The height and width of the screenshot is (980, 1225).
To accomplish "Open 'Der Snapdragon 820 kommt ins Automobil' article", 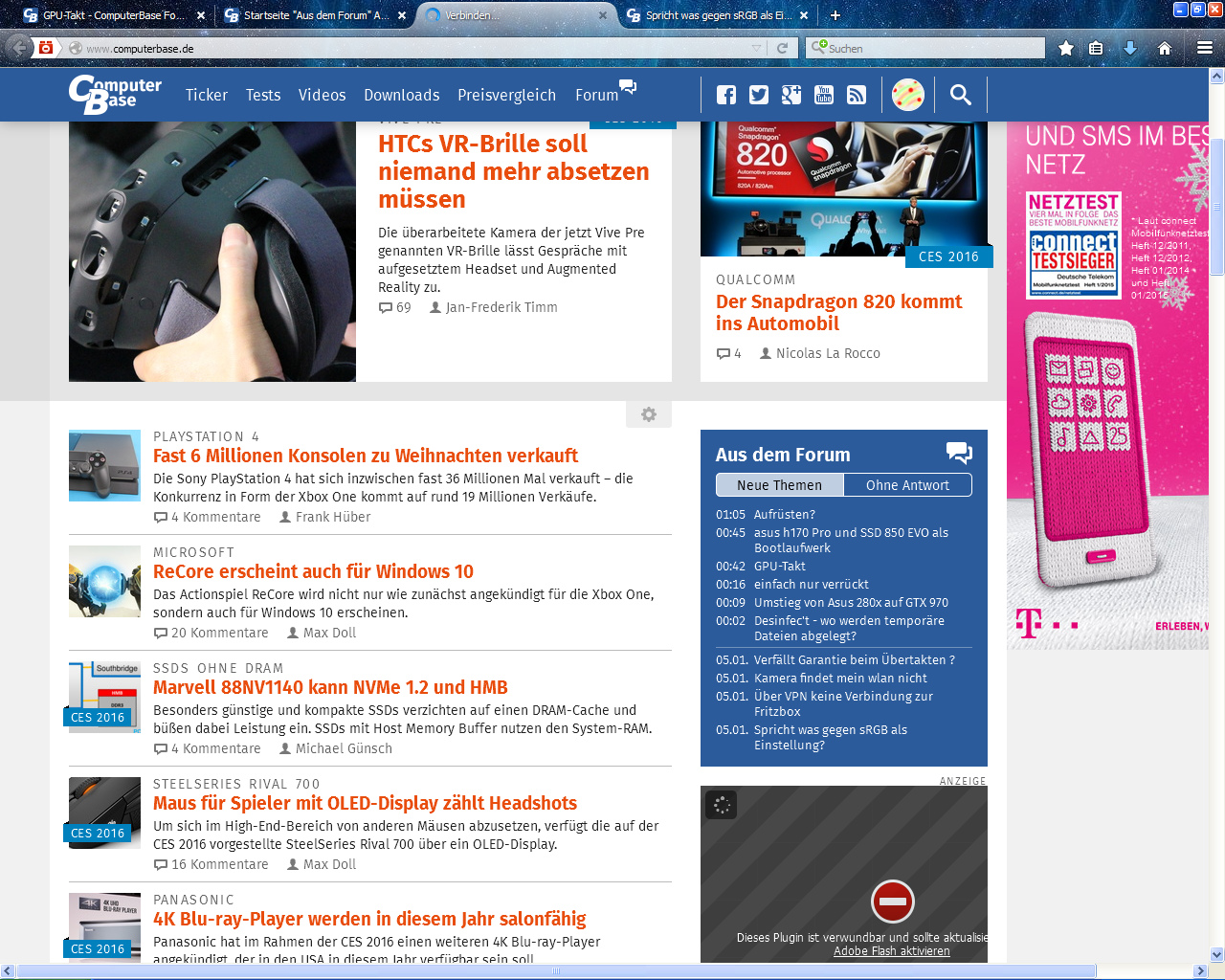I will tap(838, 312).
